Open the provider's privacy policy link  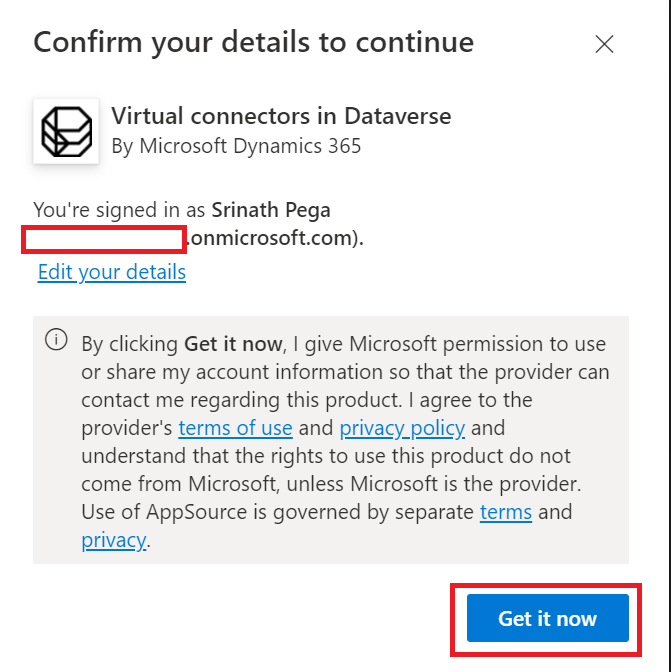coord(402,429)
